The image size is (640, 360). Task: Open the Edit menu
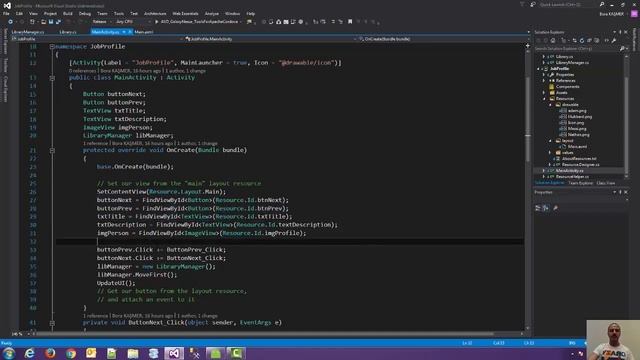(19, 13)
